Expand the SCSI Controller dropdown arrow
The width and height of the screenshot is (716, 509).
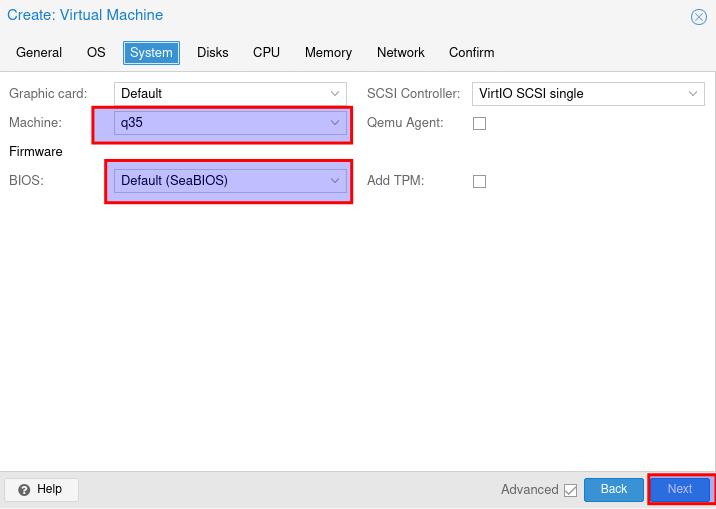pyautogui.click(x=693, y=94)
